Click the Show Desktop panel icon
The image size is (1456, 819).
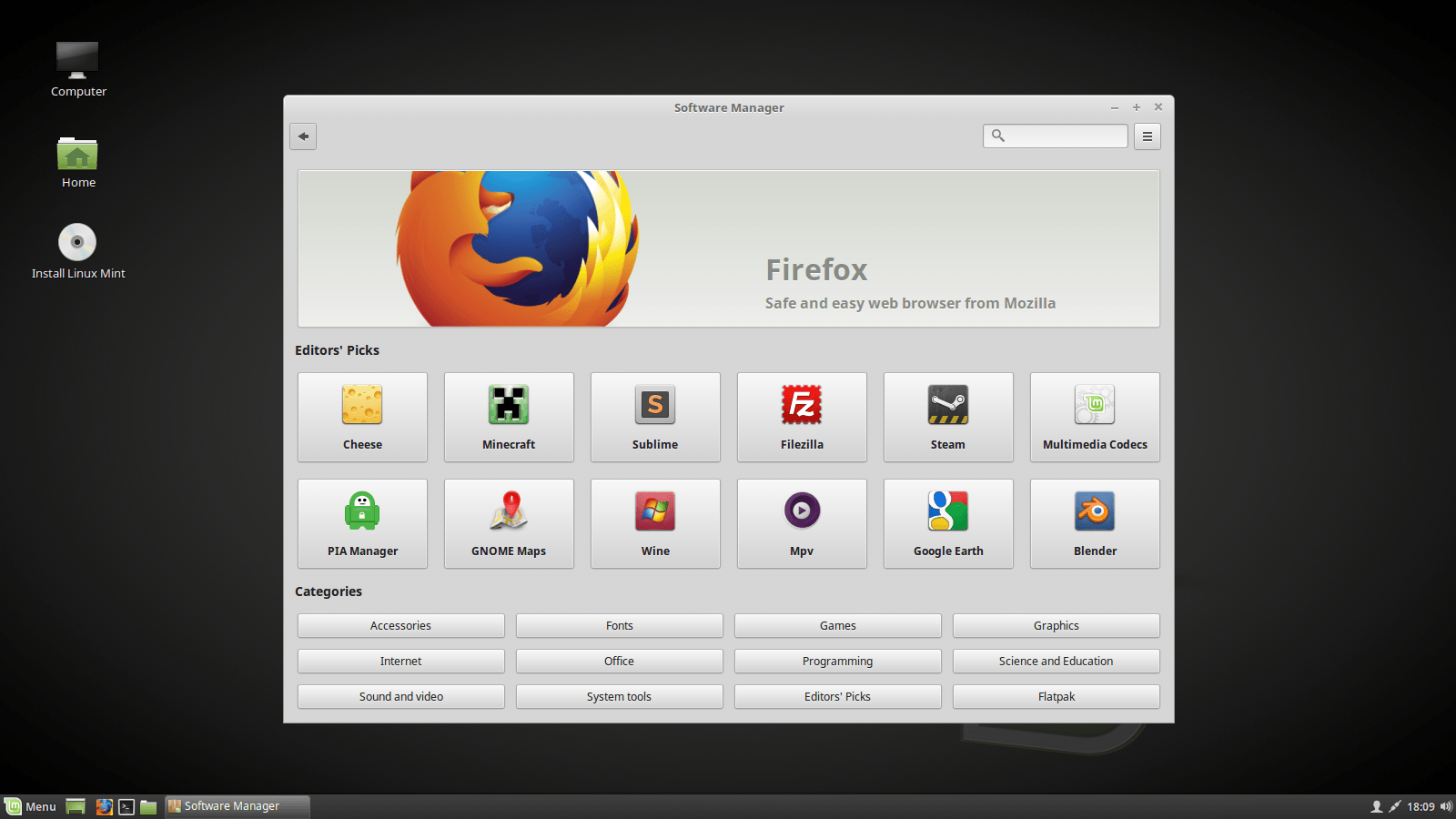pos(76,806)
